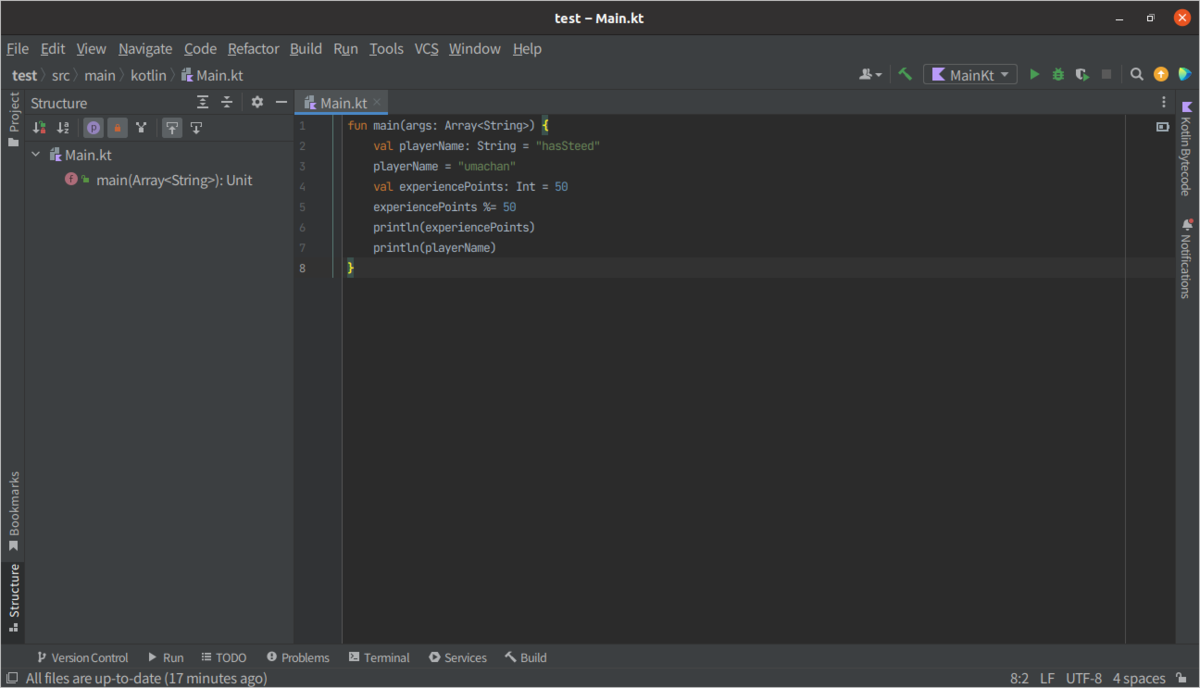Open the Services tool window
Screen dimensions: 1200x688
click(458, 657)
